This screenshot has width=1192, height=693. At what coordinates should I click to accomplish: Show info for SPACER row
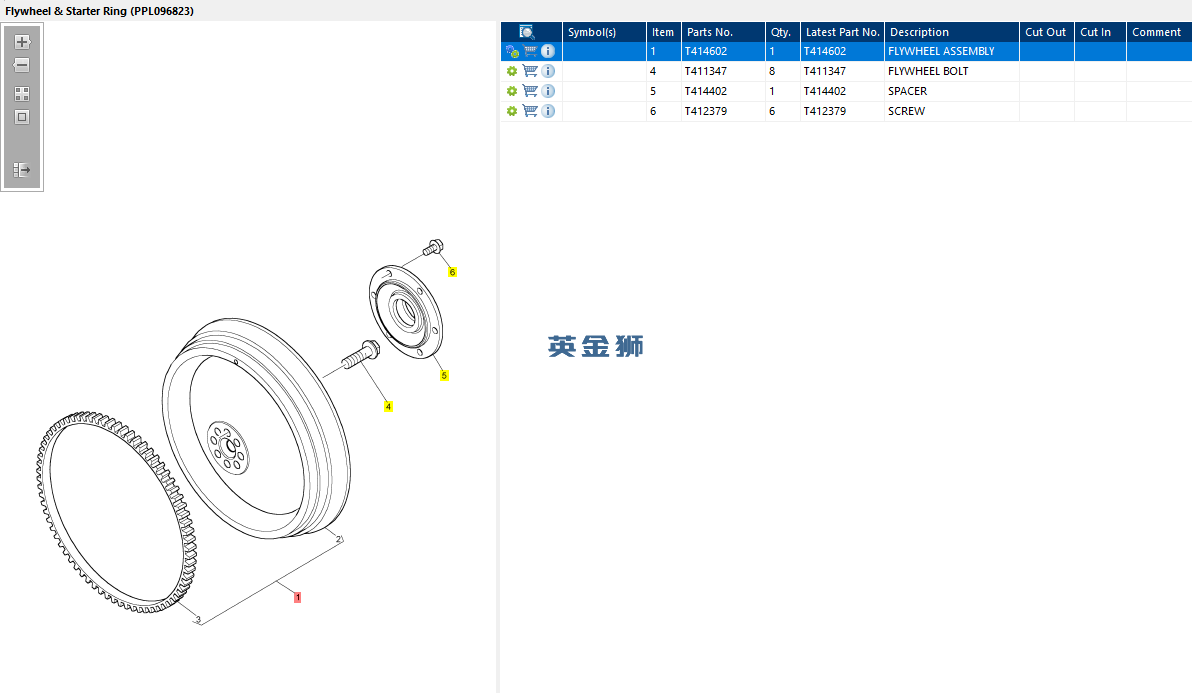coord(548,91)
